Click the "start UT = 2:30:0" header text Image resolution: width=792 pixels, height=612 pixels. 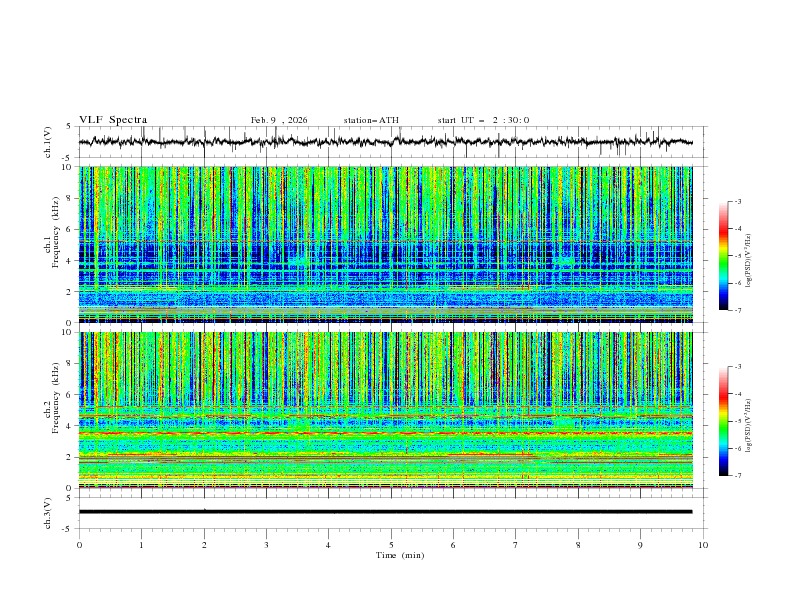pyautogui.click(x=483, y=120)
